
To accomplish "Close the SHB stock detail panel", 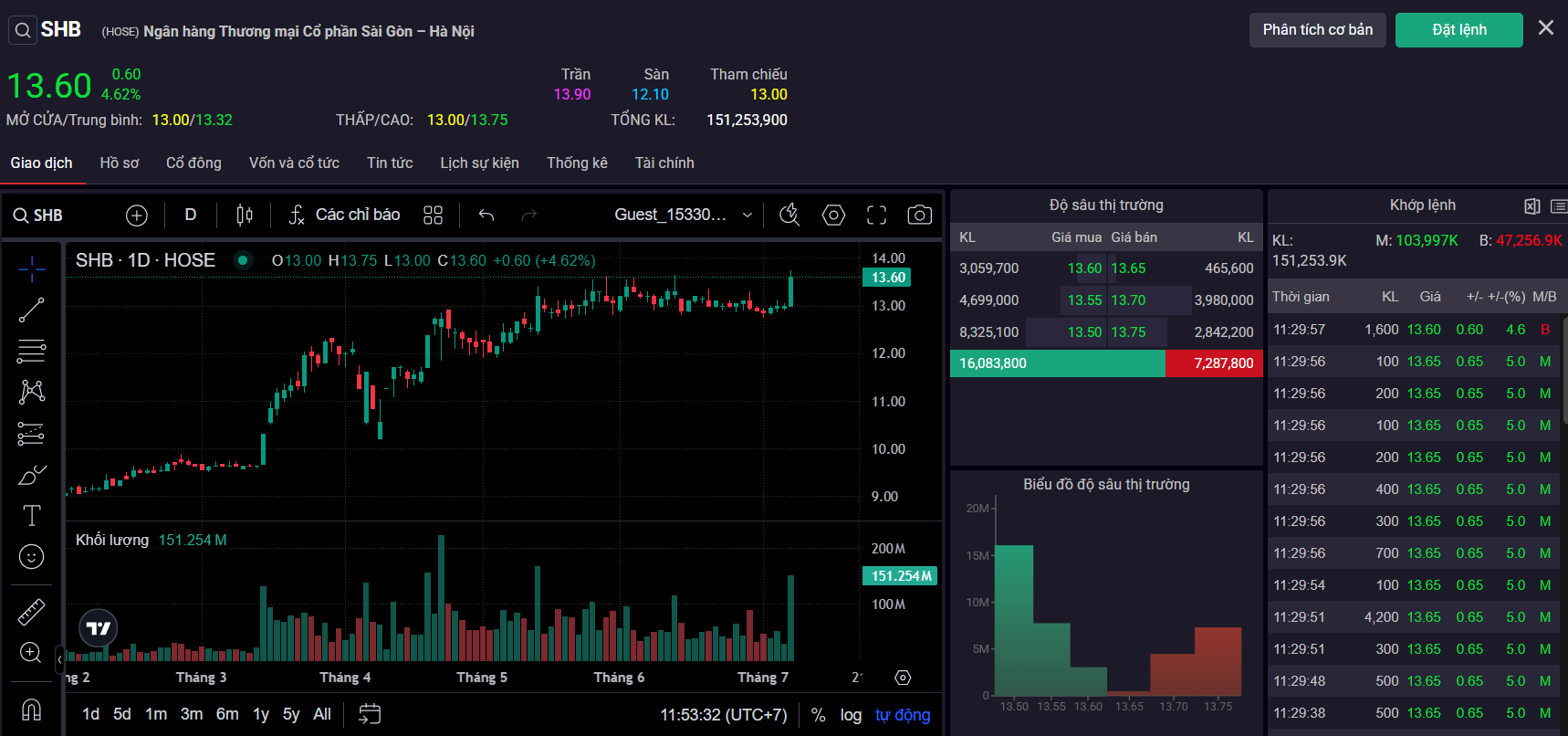I will click(x=1546, y=28).
